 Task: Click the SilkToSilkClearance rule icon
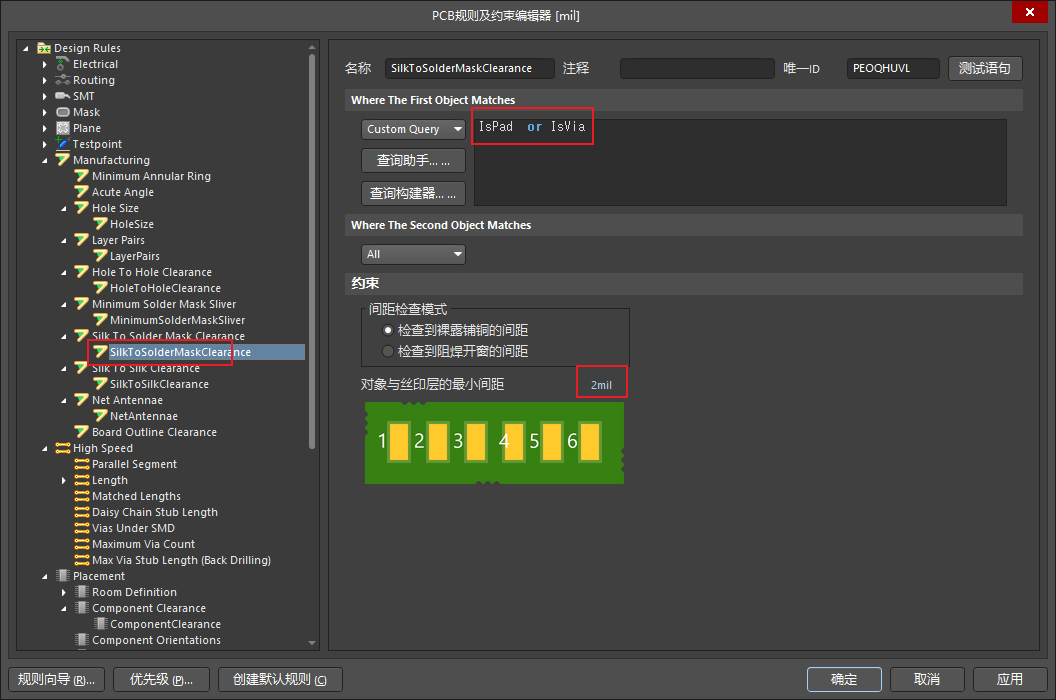coord(100,384)
